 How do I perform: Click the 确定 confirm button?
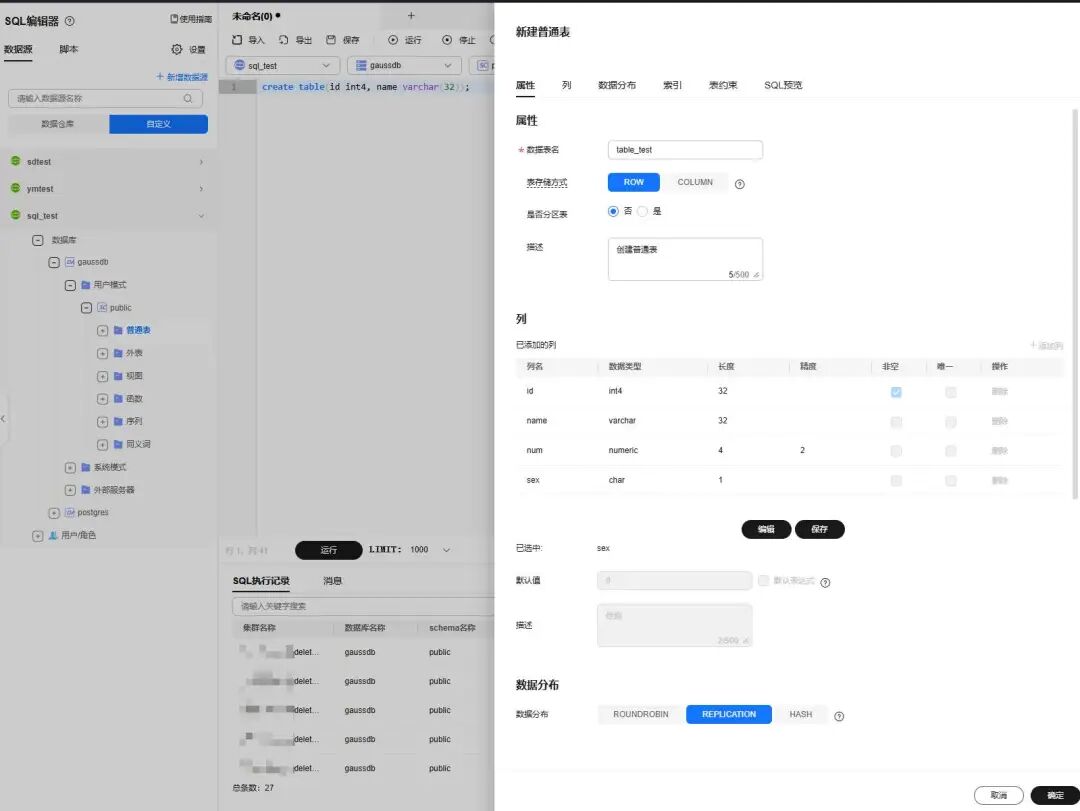1055,795
